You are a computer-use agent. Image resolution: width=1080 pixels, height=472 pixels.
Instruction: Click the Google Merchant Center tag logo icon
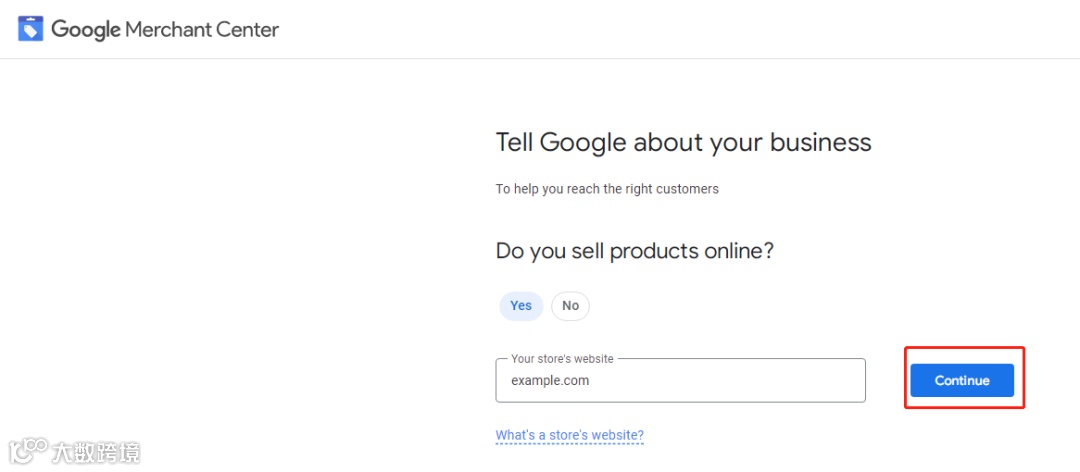31,29
